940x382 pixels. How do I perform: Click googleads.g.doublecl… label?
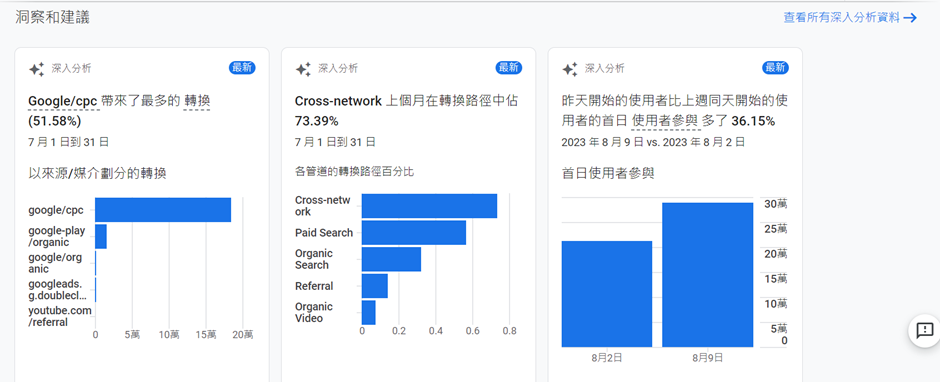58,290
